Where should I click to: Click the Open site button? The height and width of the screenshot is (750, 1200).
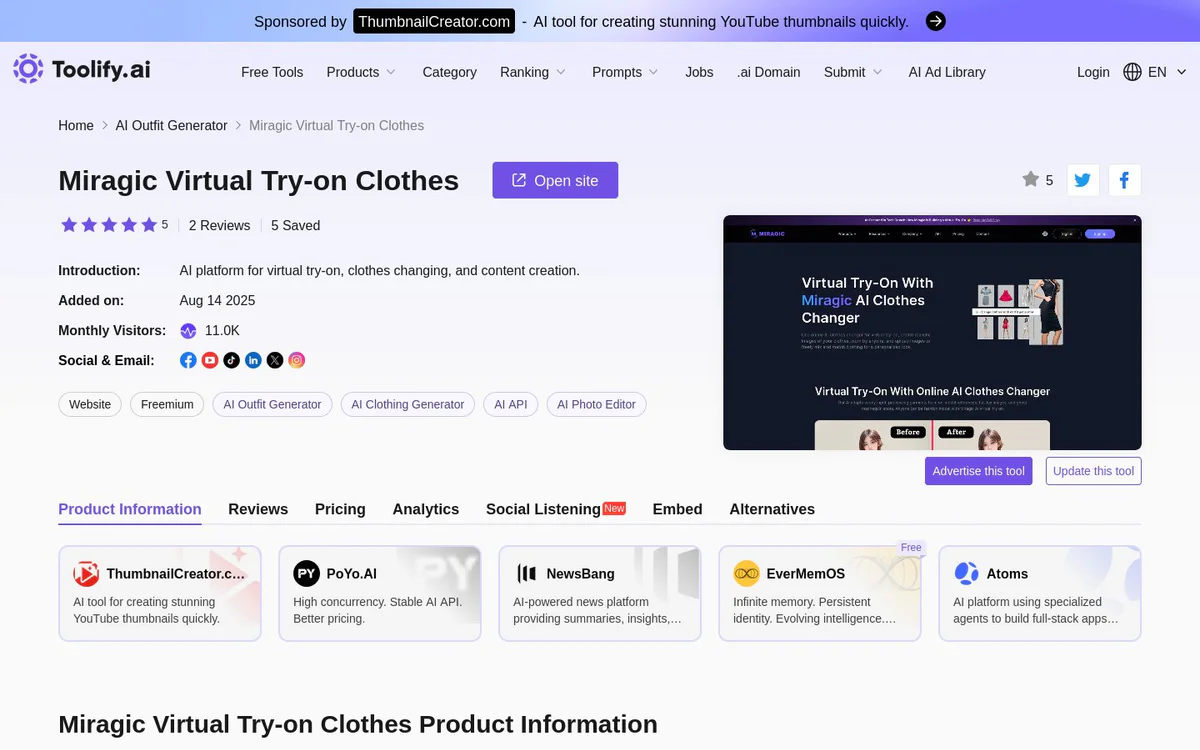tap(555, 180)
